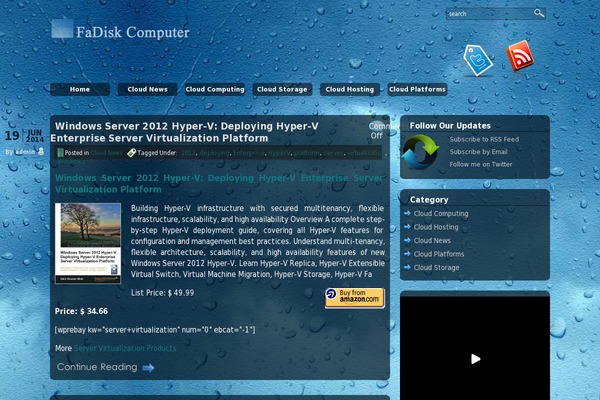Click arrow bullet beside Cloud News category
The width and height of the screenshot is (600, 400).
pos(408,240)
